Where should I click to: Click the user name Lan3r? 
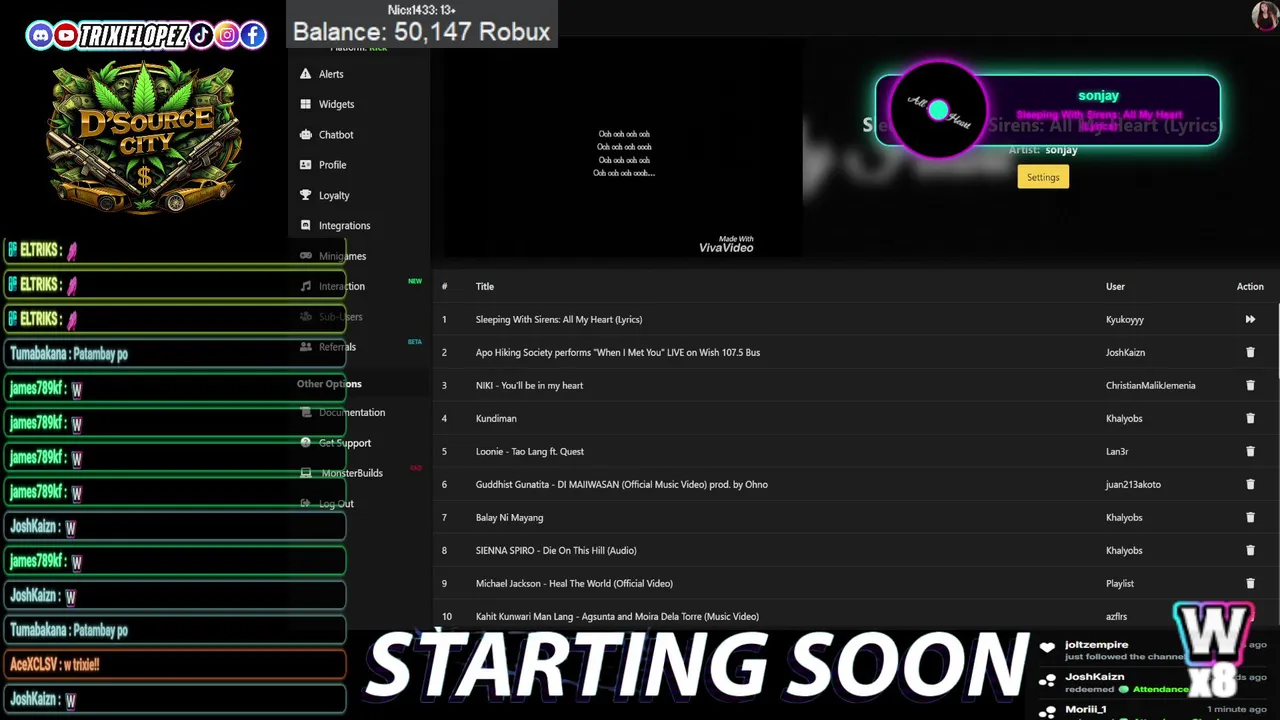pyautogui.click(x=1117, y=452)
